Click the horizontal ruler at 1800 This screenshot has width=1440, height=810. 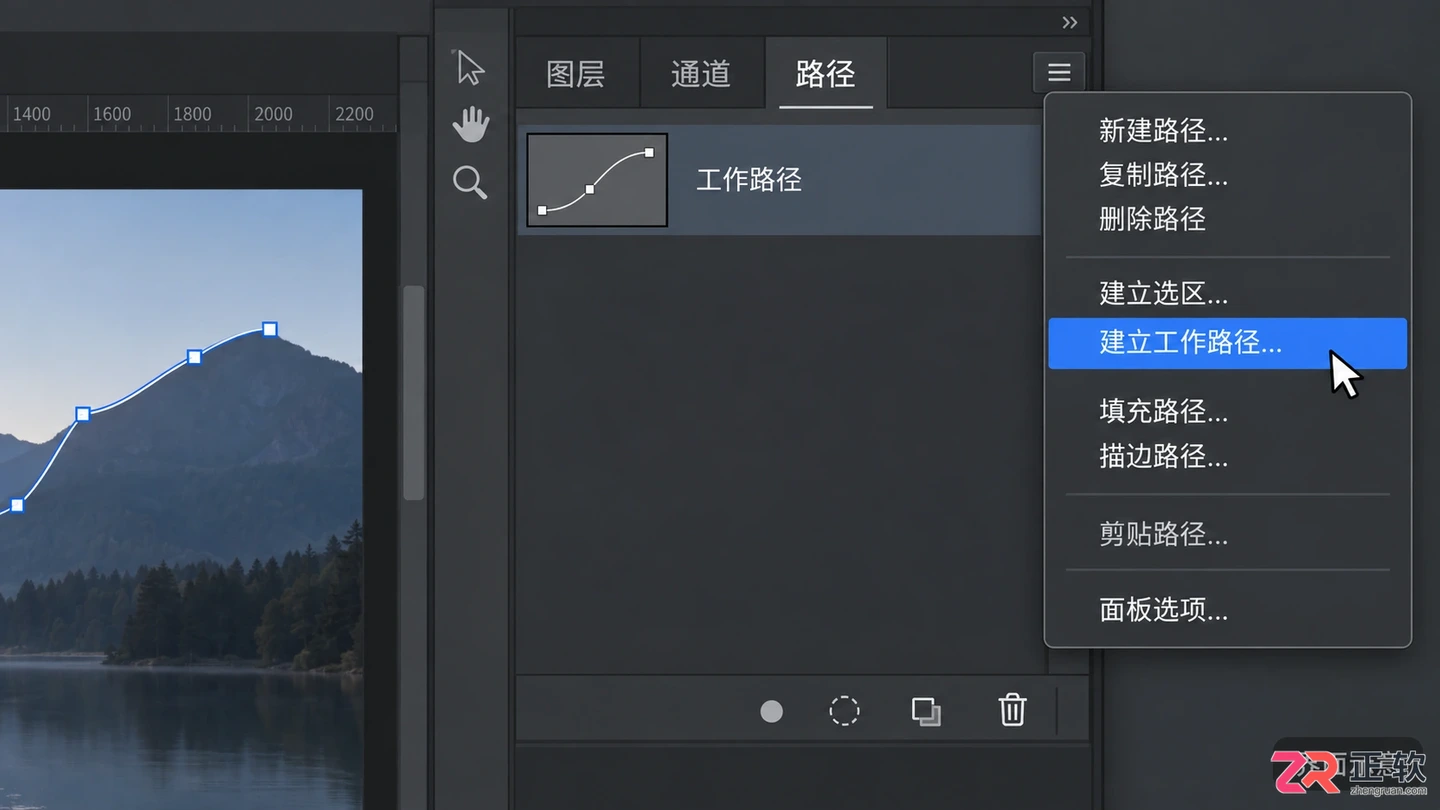tap(192, 114)
